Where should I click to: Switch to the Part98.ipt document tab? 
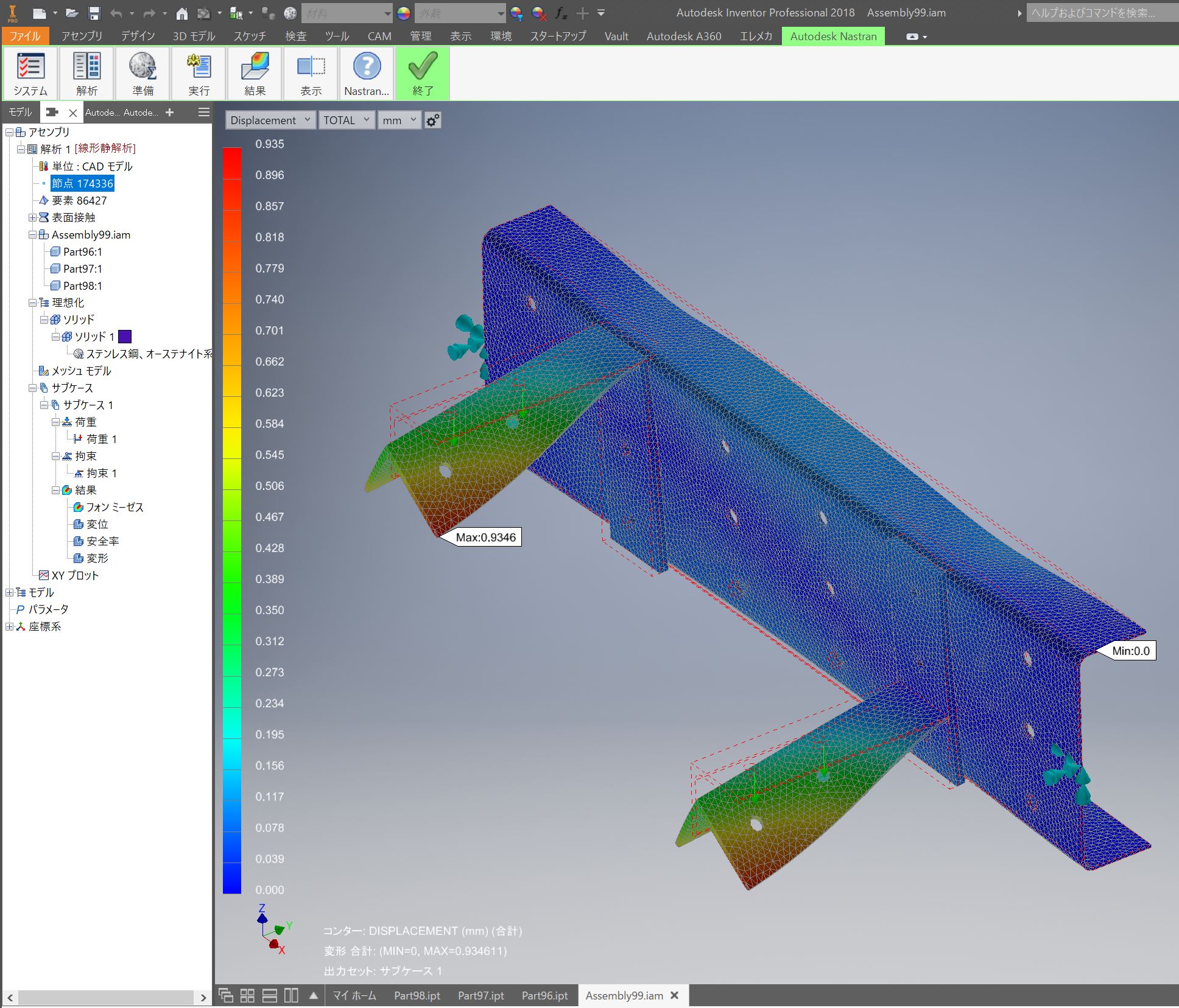[417, 995]
